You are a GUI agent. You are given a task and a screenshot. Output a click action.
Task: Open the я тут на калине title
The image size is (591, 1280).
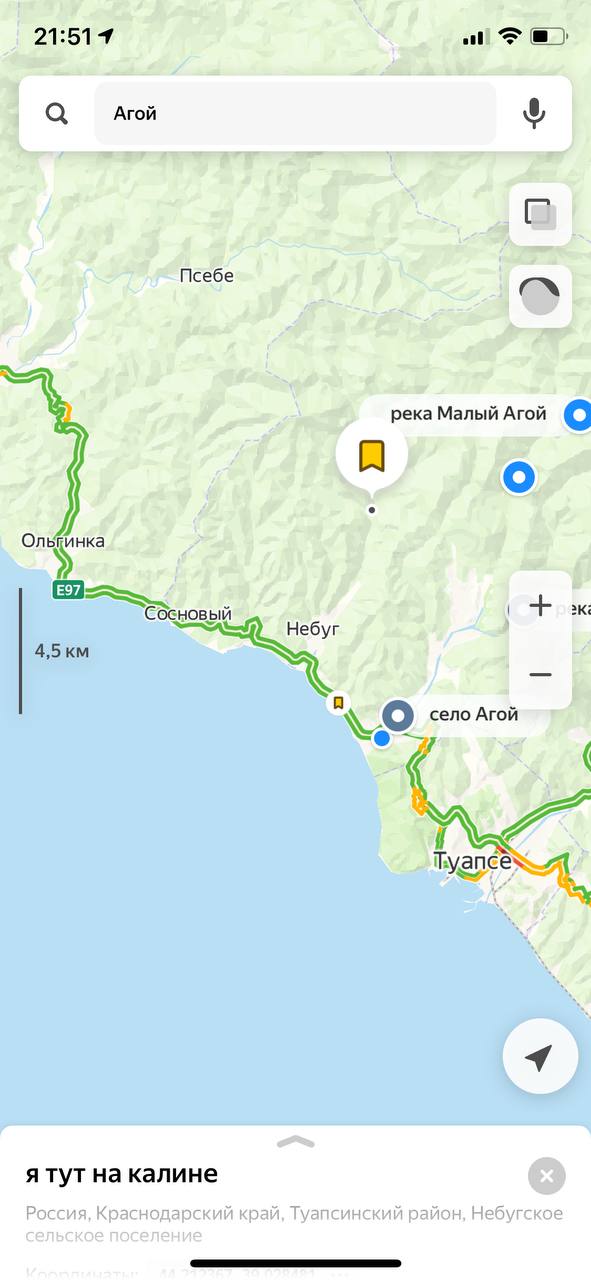[122, 1174]
